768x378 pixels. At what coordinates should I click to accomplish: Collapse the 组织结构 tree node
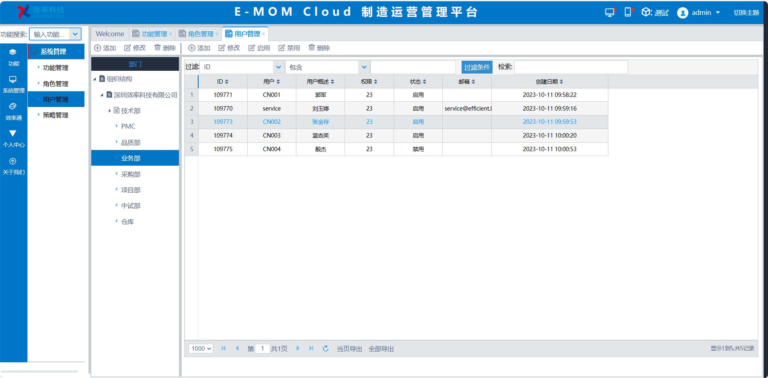95,79
